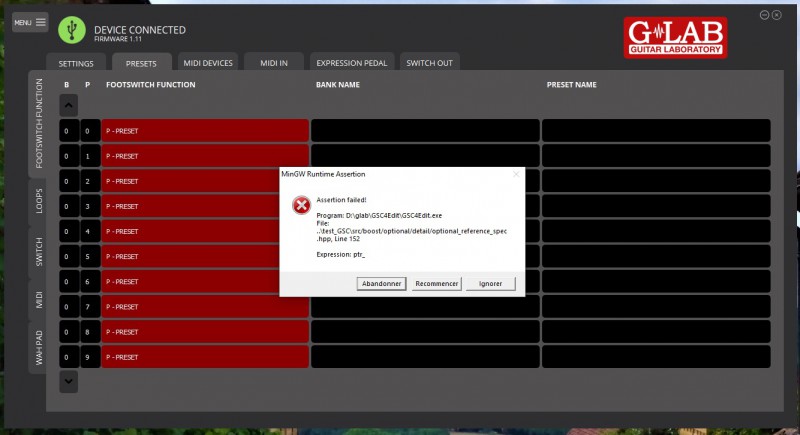Viewport: 800px width, 435px height.
Task: Open the MENU hamburger button
Action: [x=30, y=22]
